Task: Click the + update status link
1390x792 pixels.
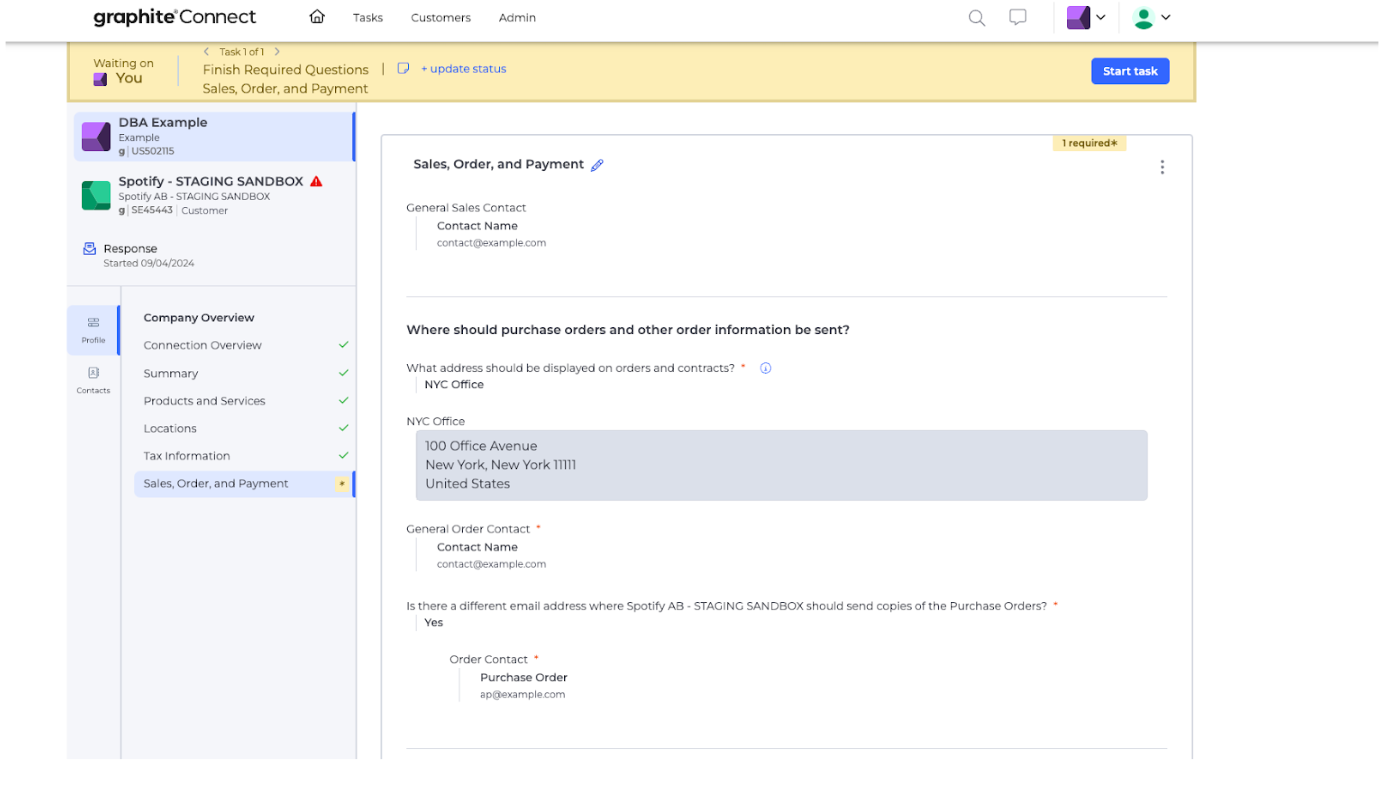Action: click(463, 69)
